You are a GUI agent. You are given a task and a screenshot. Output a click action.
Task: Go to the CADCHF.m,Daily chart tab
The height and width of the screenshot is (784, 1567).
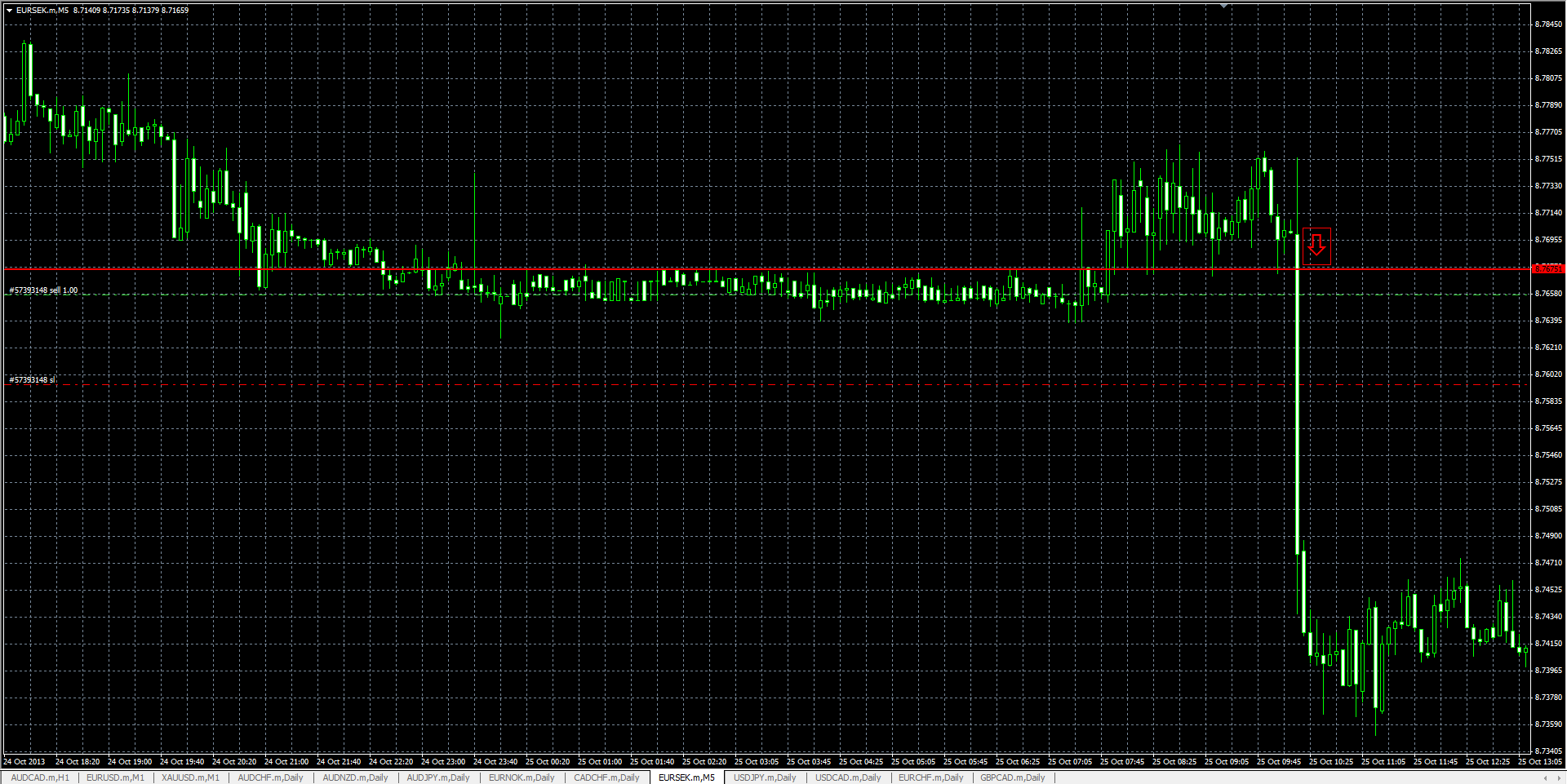point(606,777)
